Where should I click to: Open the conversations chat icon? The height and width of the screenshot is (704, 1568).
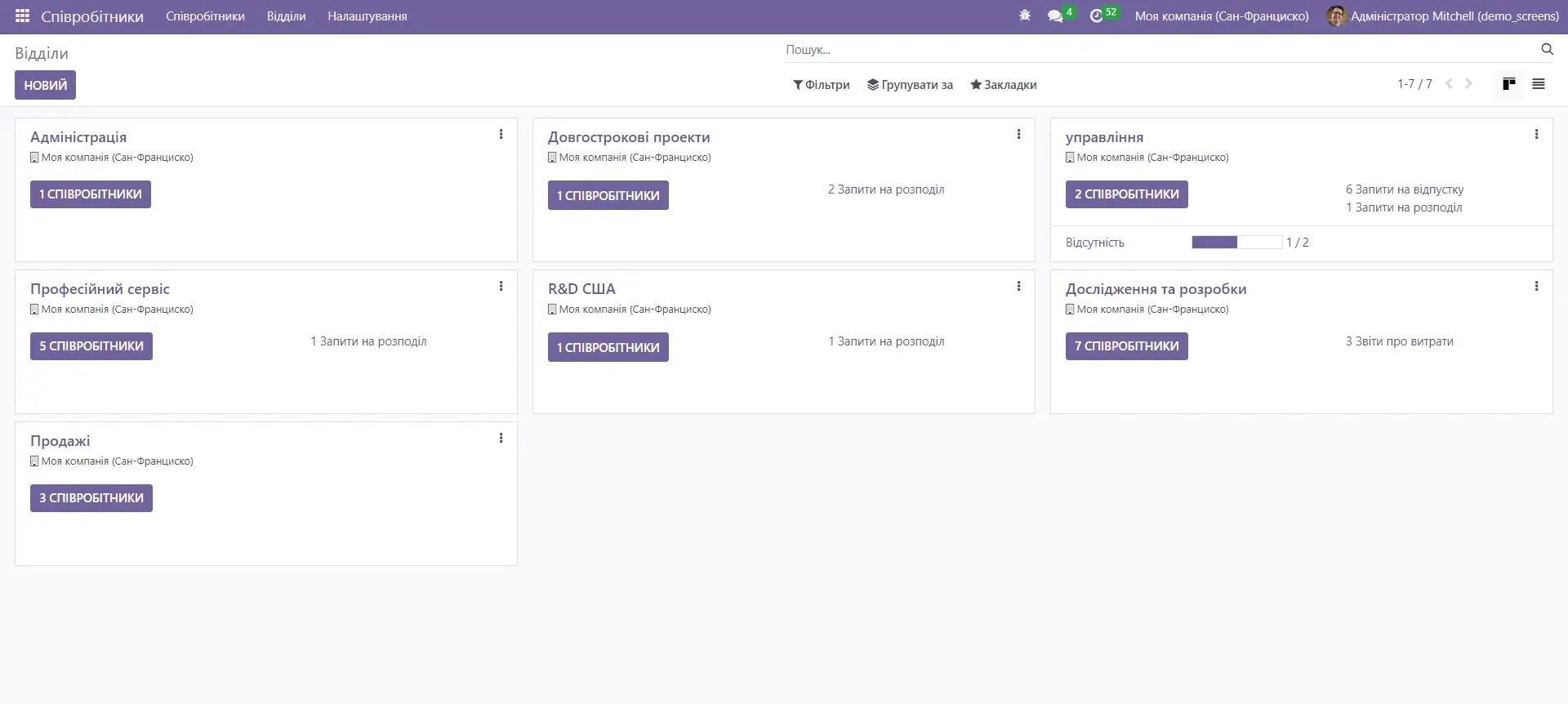(1055, 16)
